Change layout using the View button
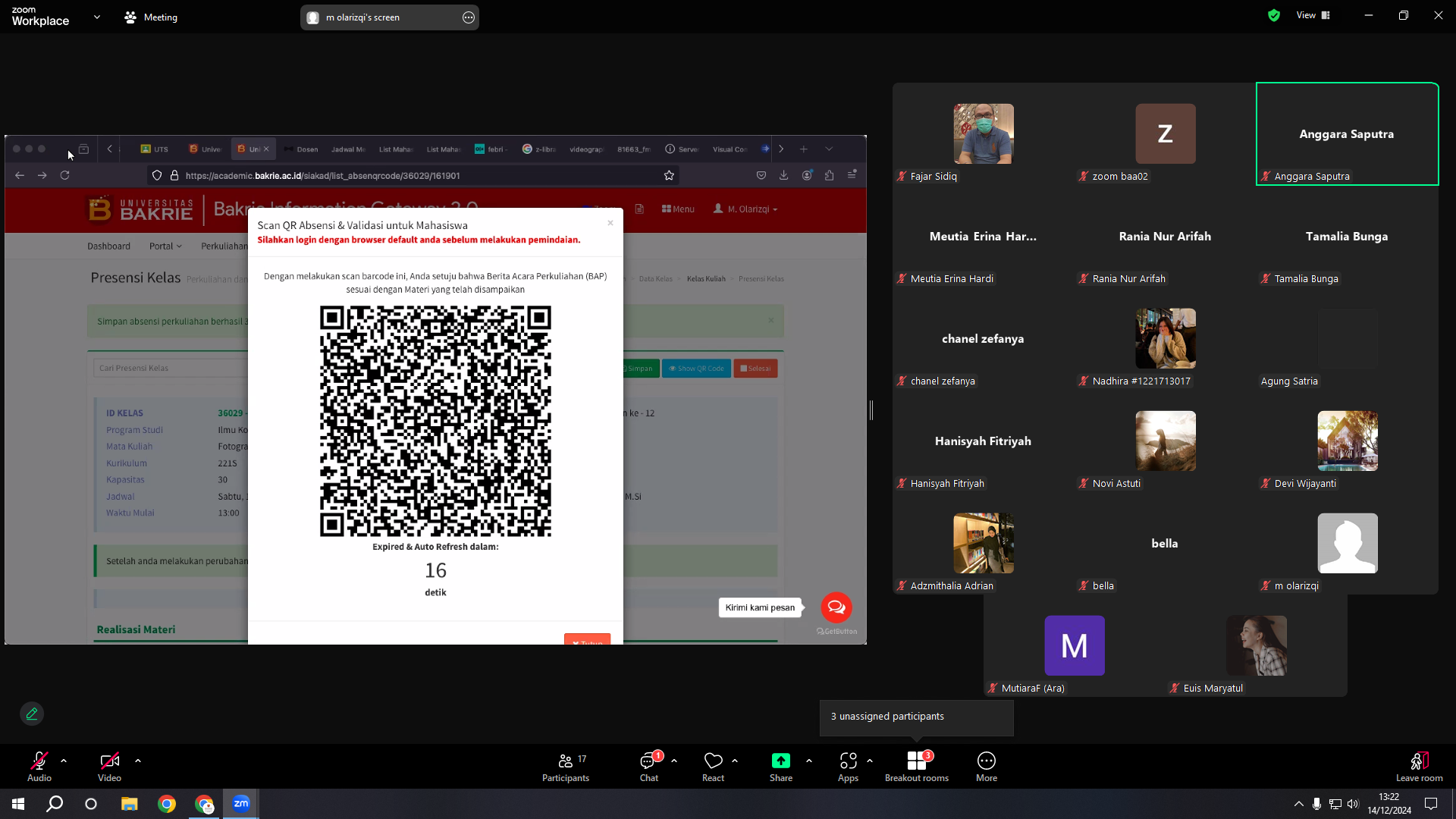This screenshot has height=819, width=1456. (1313, 15)
